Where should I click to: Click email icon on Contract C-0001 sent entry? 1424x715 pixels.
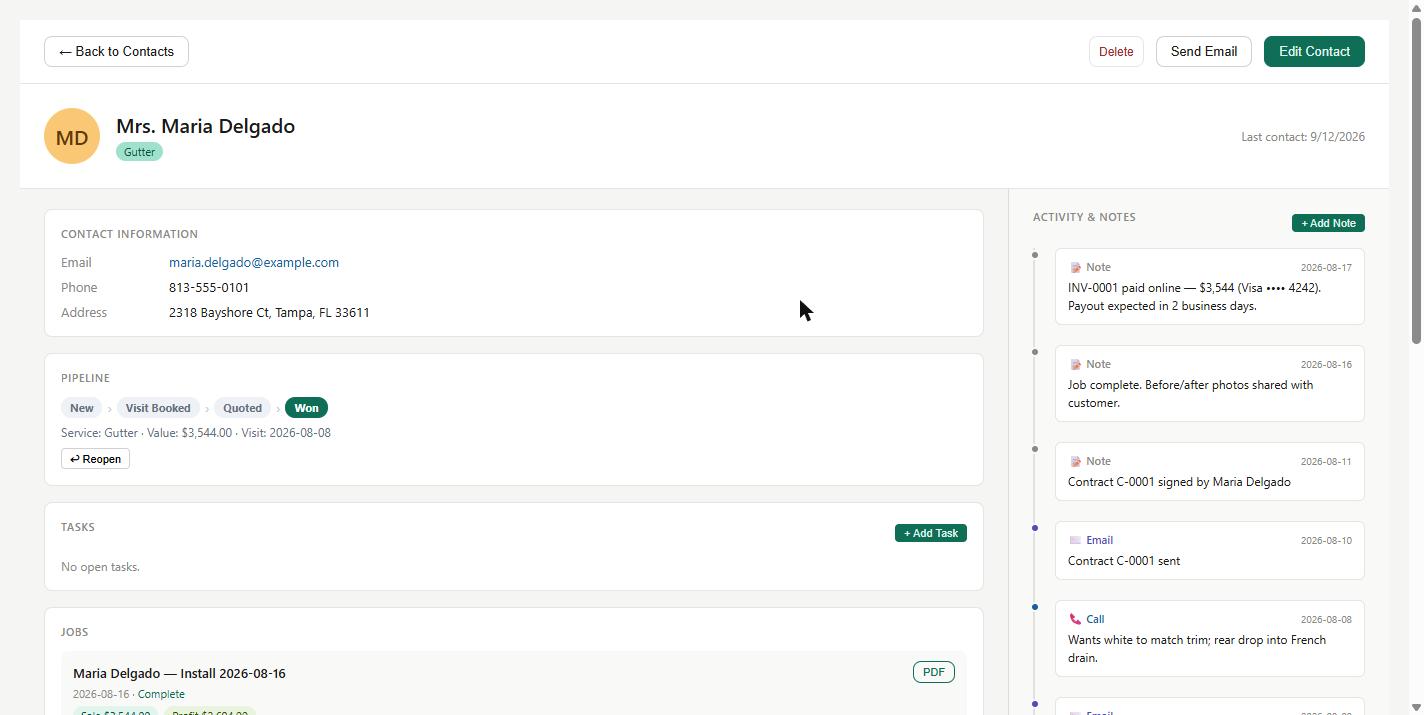click(x=1075, y=541)
